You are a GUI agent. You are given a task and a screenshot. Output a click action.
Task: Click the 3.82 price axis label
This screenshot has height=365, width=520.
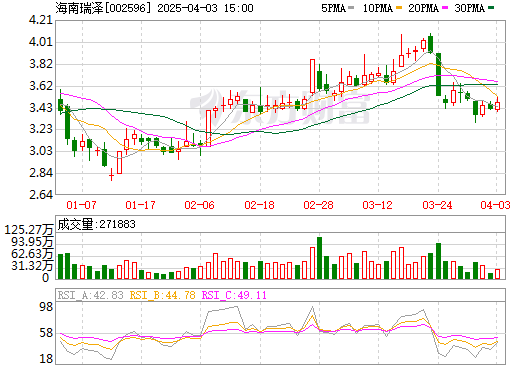[41, 64]
